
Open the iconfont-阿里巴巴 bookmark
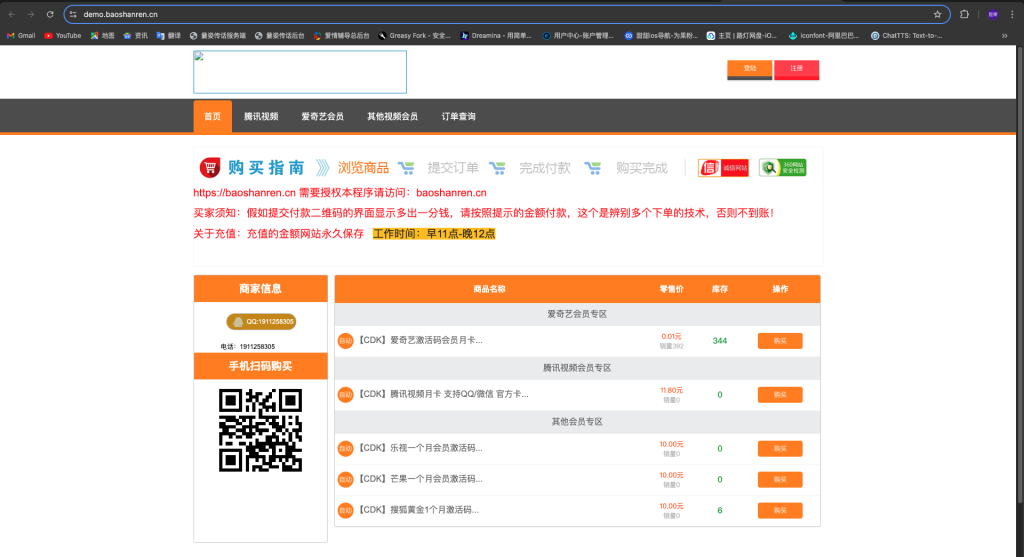point(824,36)
